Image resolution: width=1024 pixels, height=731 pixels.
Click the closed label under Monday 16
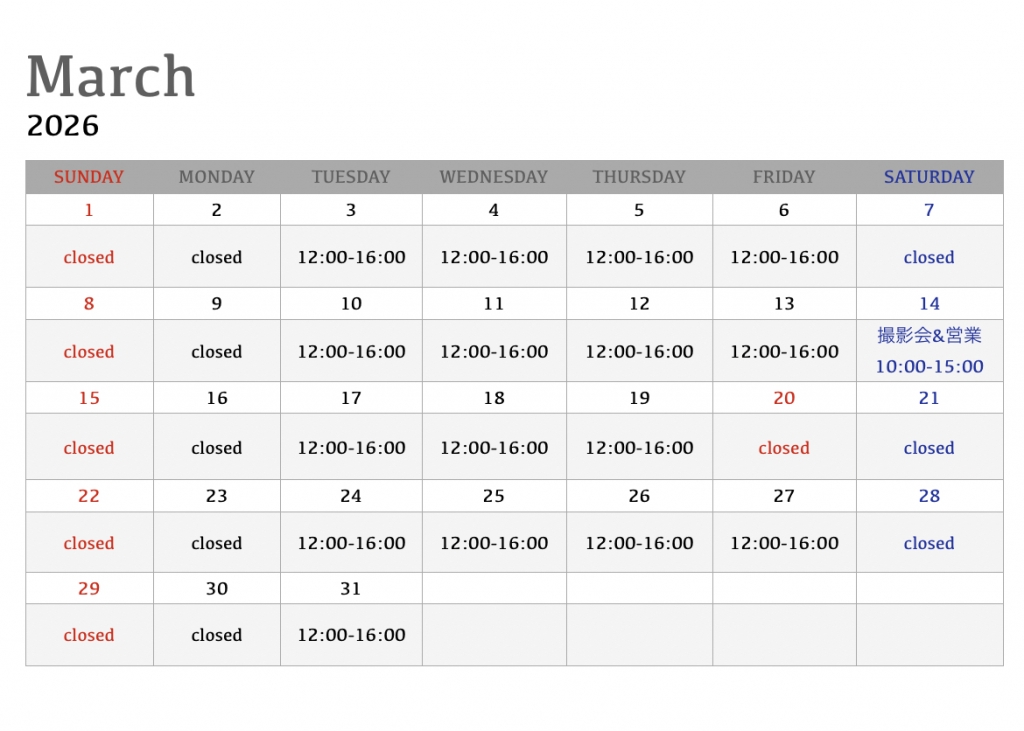point(217,448)
